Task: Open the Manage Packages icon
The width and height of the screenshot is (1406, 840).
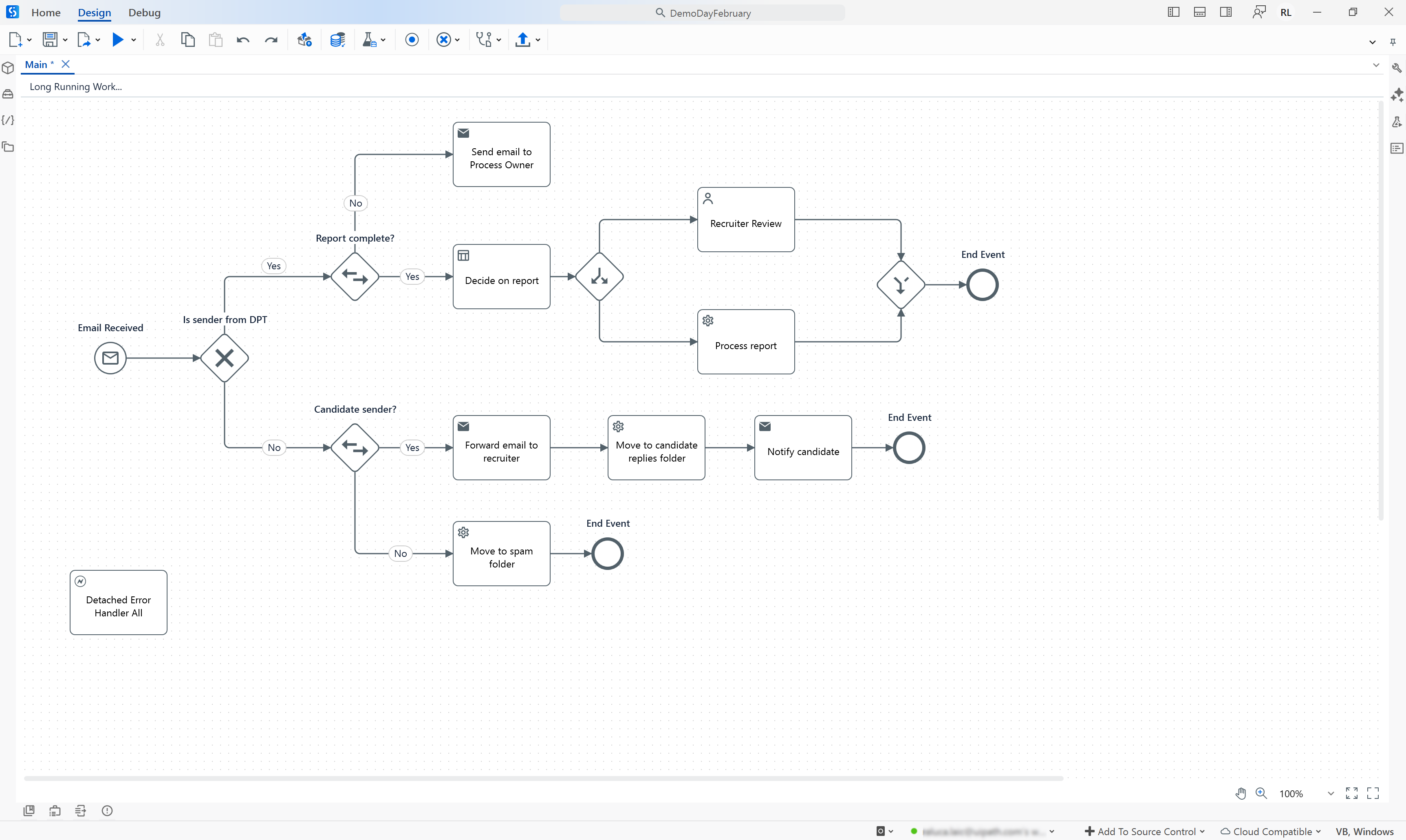Action: pyautogui.click(x=304, y=40)
